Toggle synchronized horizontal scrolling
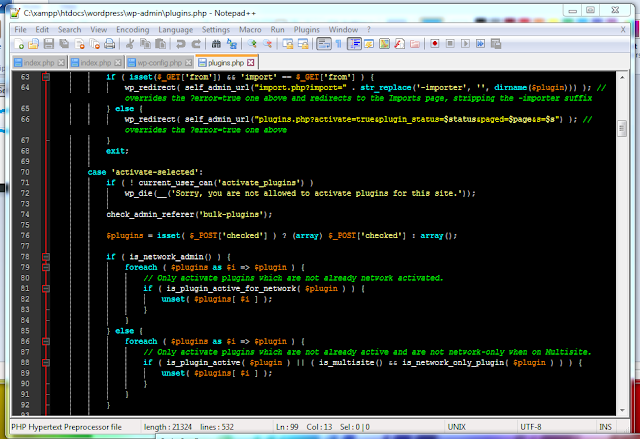 pyautogui.click(x=303, y=44)
